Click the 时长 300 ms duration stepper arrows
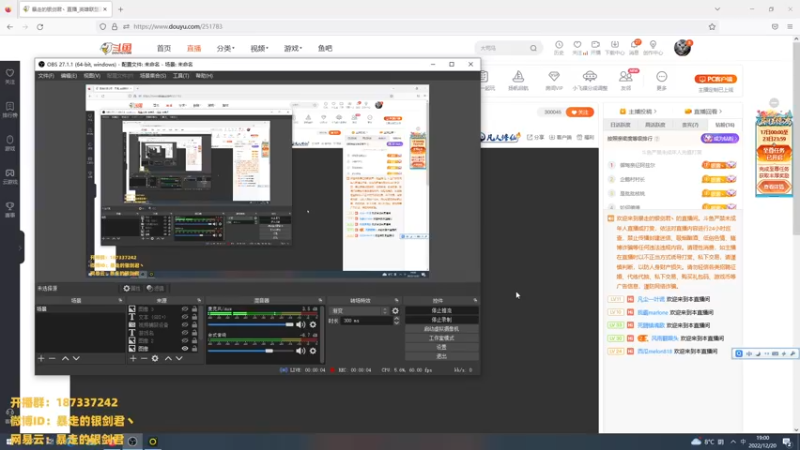 click(396, 320)
